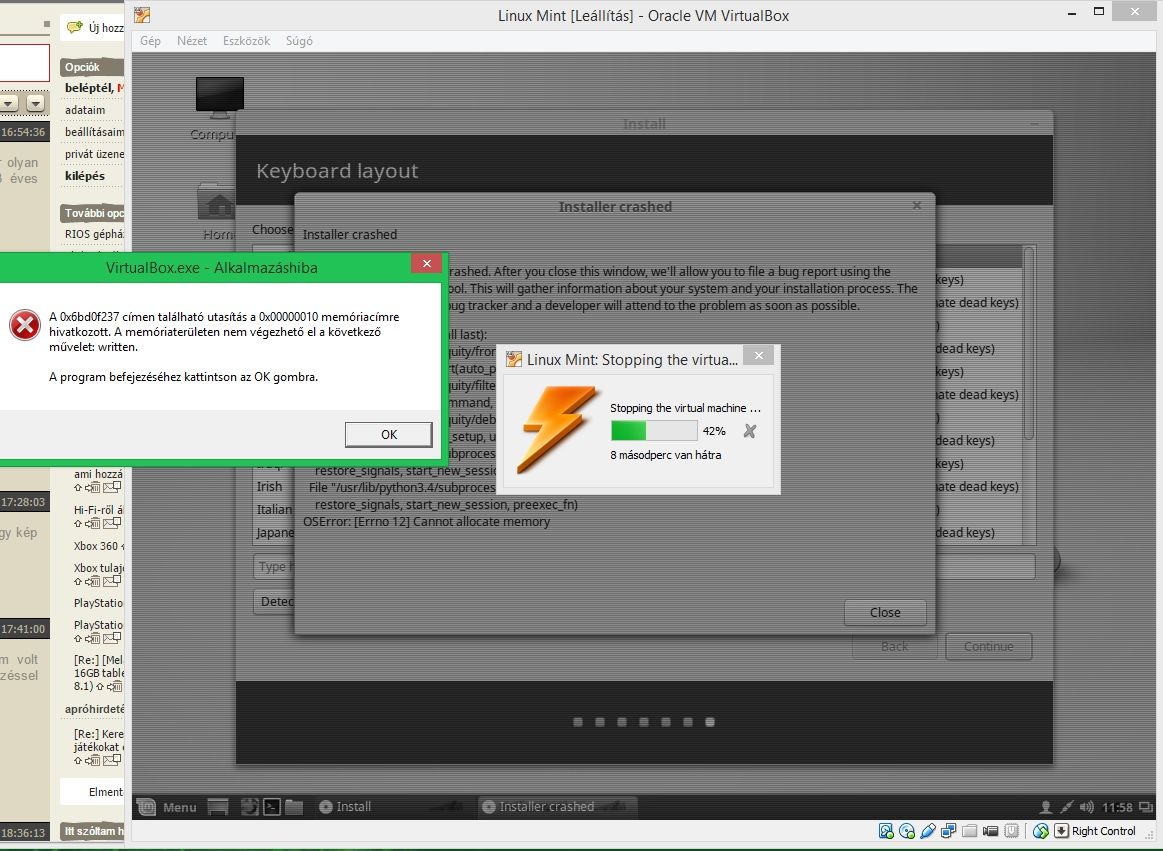Click the 11:58 clock in Mint panel
The image size is (1163, 851).
click(x=1117, y=807)
